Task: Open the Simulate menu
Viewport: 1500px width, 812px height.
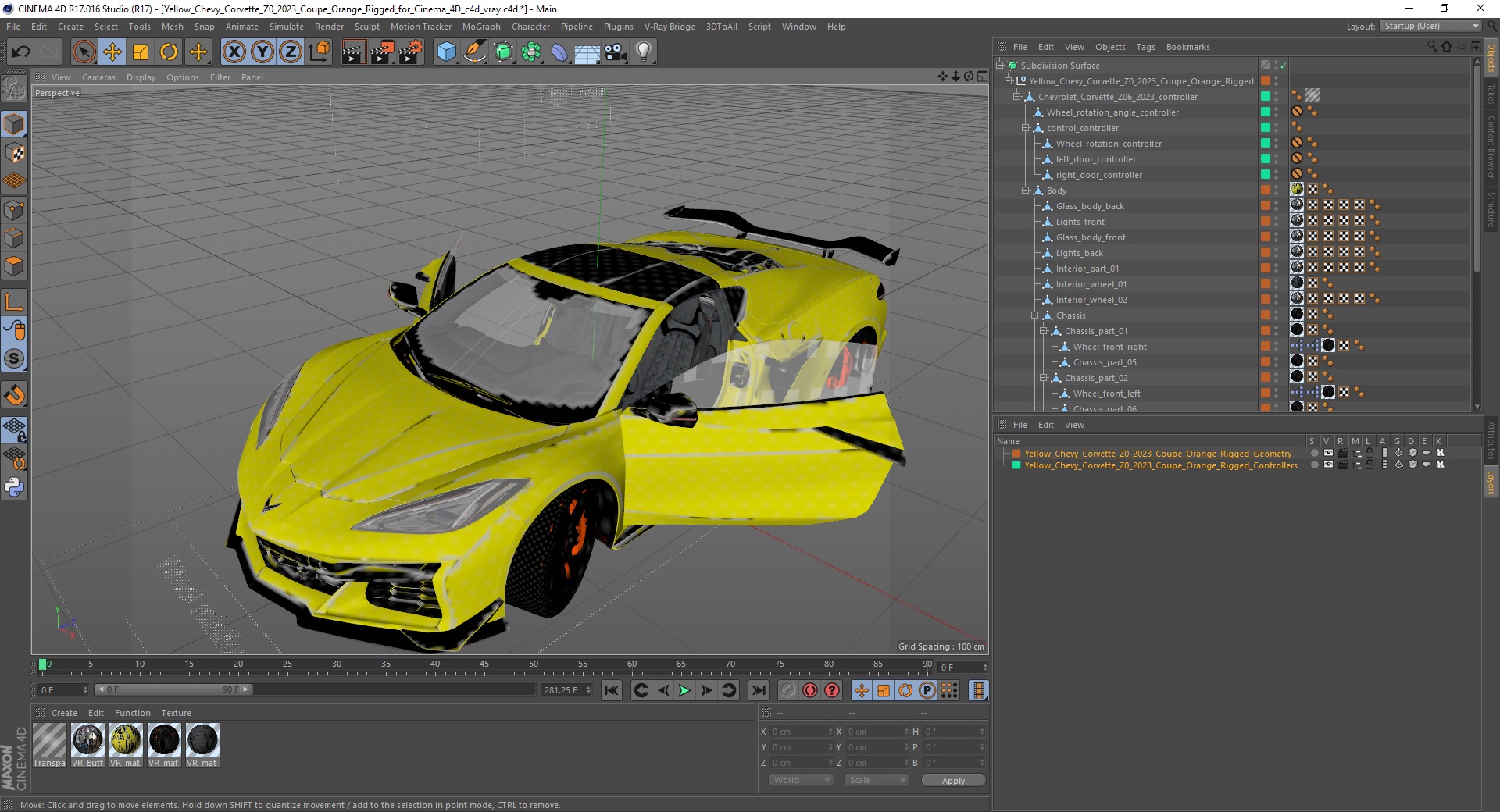Action: tap(286, 27)
